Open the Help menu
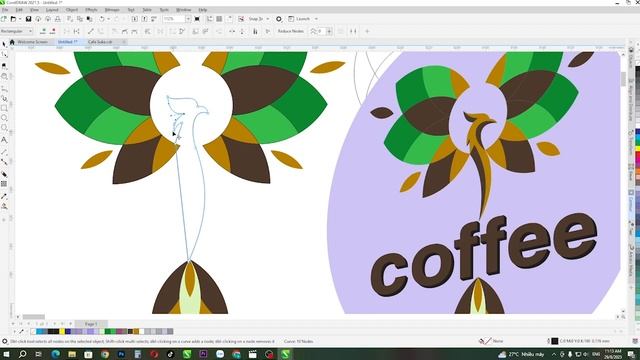This screenshot has width=640, height=360. point(203,10)
